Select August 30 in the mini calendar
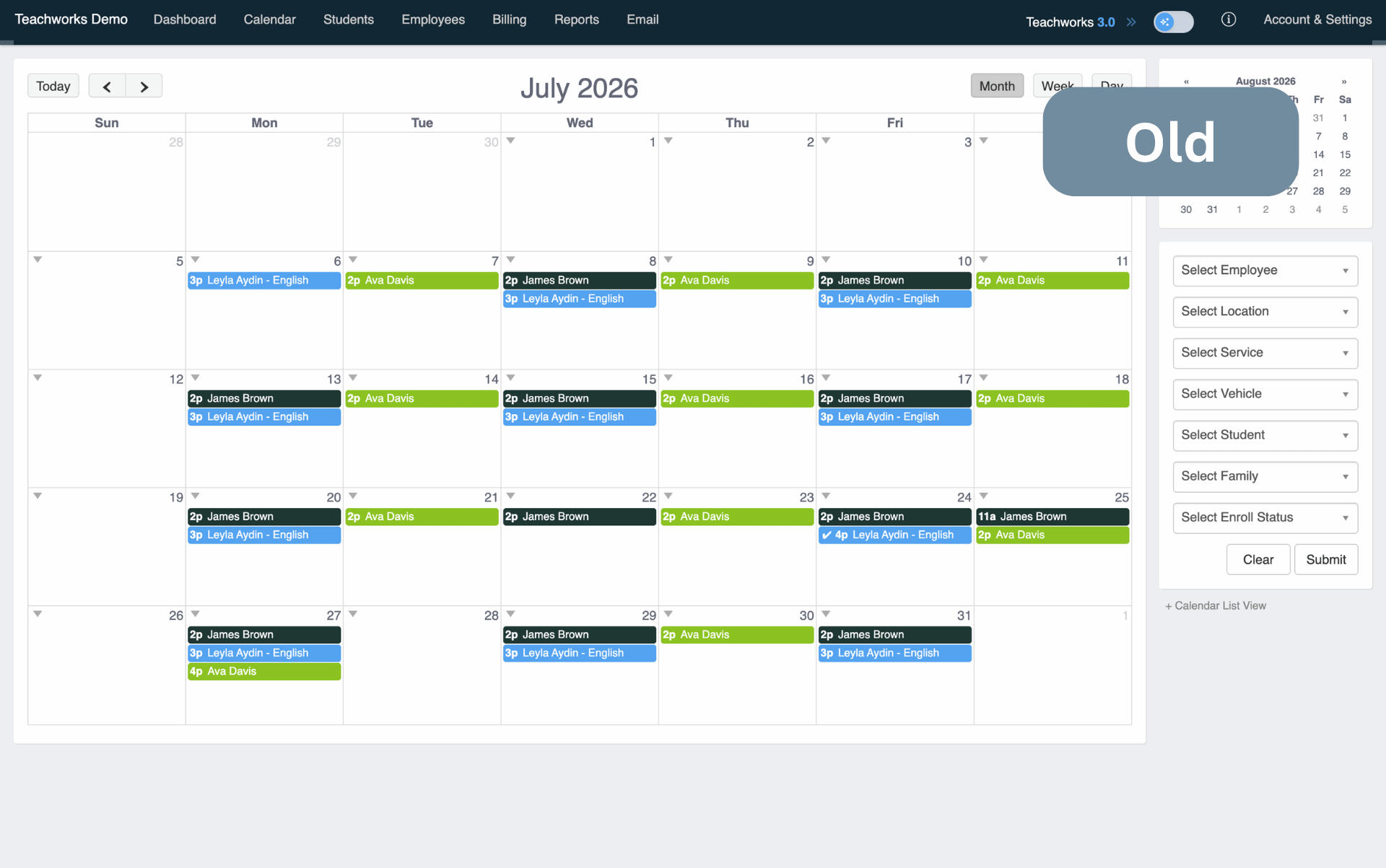 pyautogui.click(x=1186, y=210)
